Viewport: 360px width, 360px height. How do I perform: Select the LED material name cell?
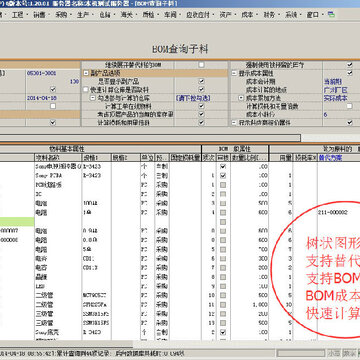coord(58,286)
